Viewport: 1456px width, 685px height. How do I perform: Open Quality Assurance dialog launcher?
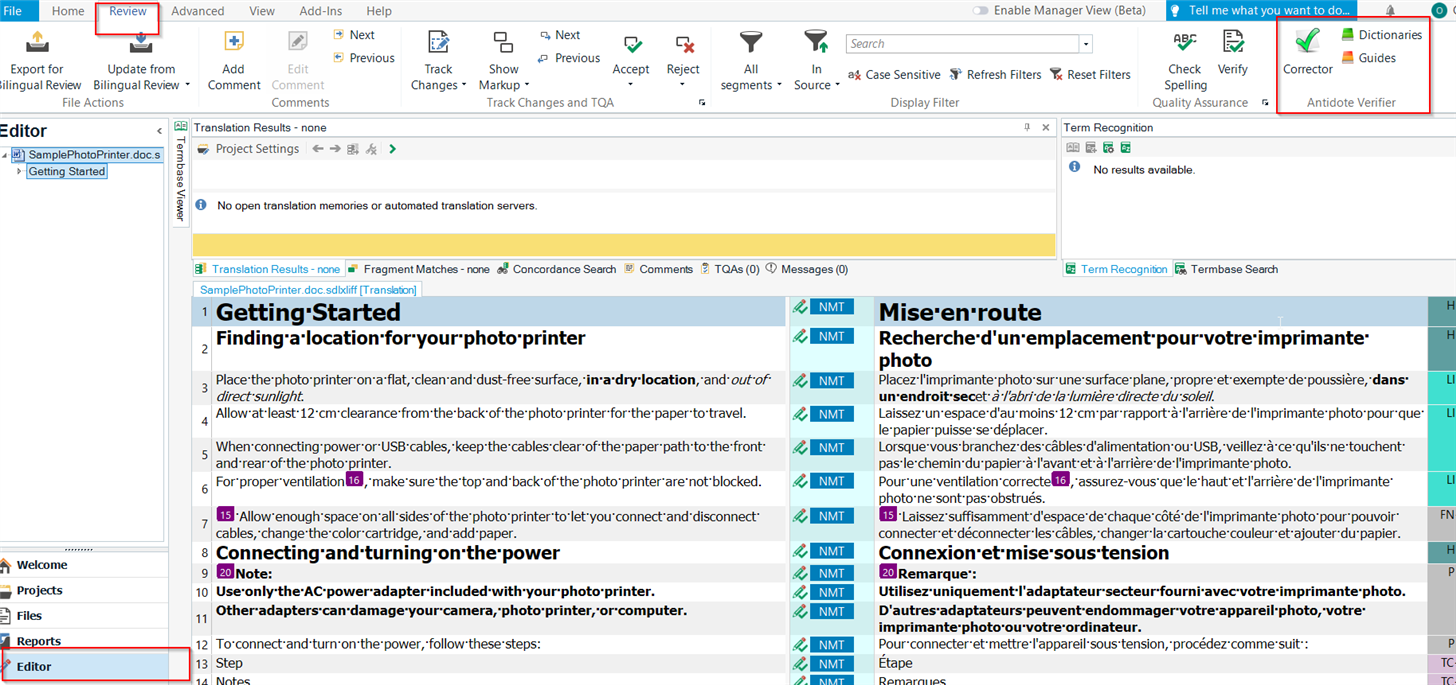pos(1265,103)
